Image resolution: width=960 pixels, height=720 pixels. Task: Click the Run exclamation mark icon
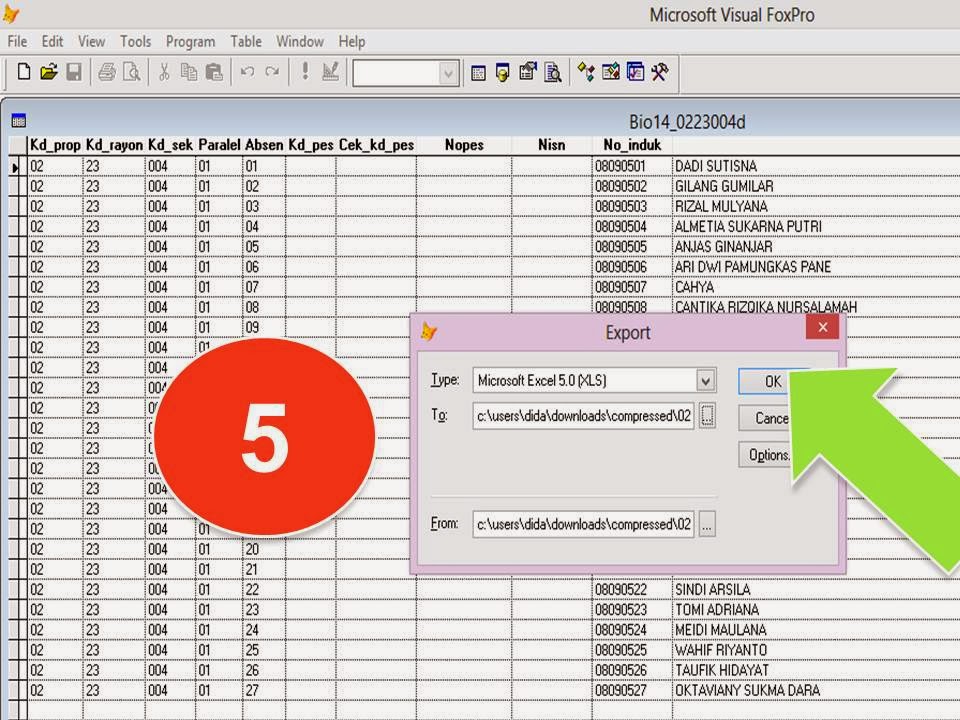tap(305, 72)
